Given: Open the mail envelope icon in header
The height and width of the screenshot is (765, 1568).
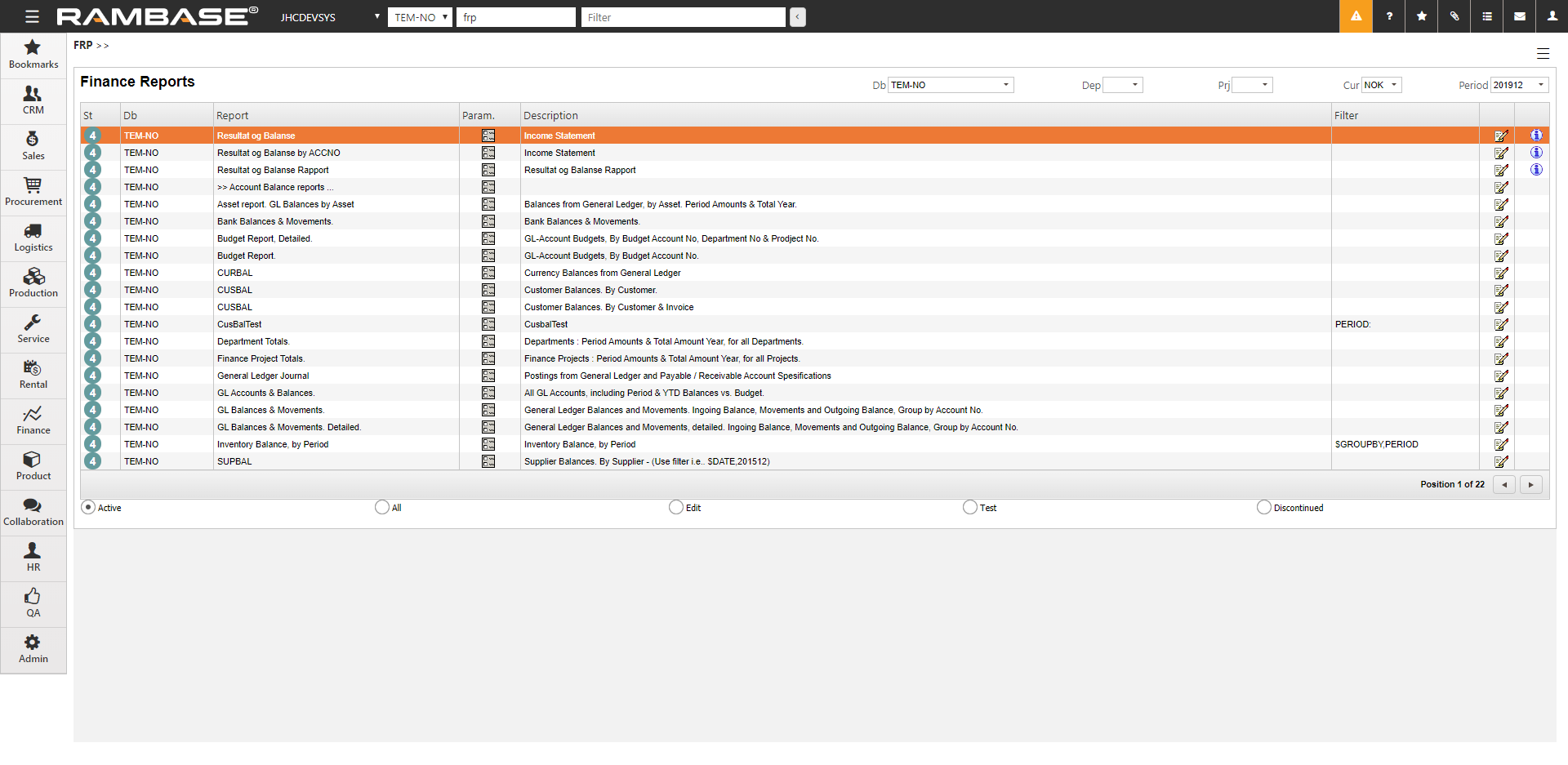Looking at the screenshot, I should click(1520, 16).
